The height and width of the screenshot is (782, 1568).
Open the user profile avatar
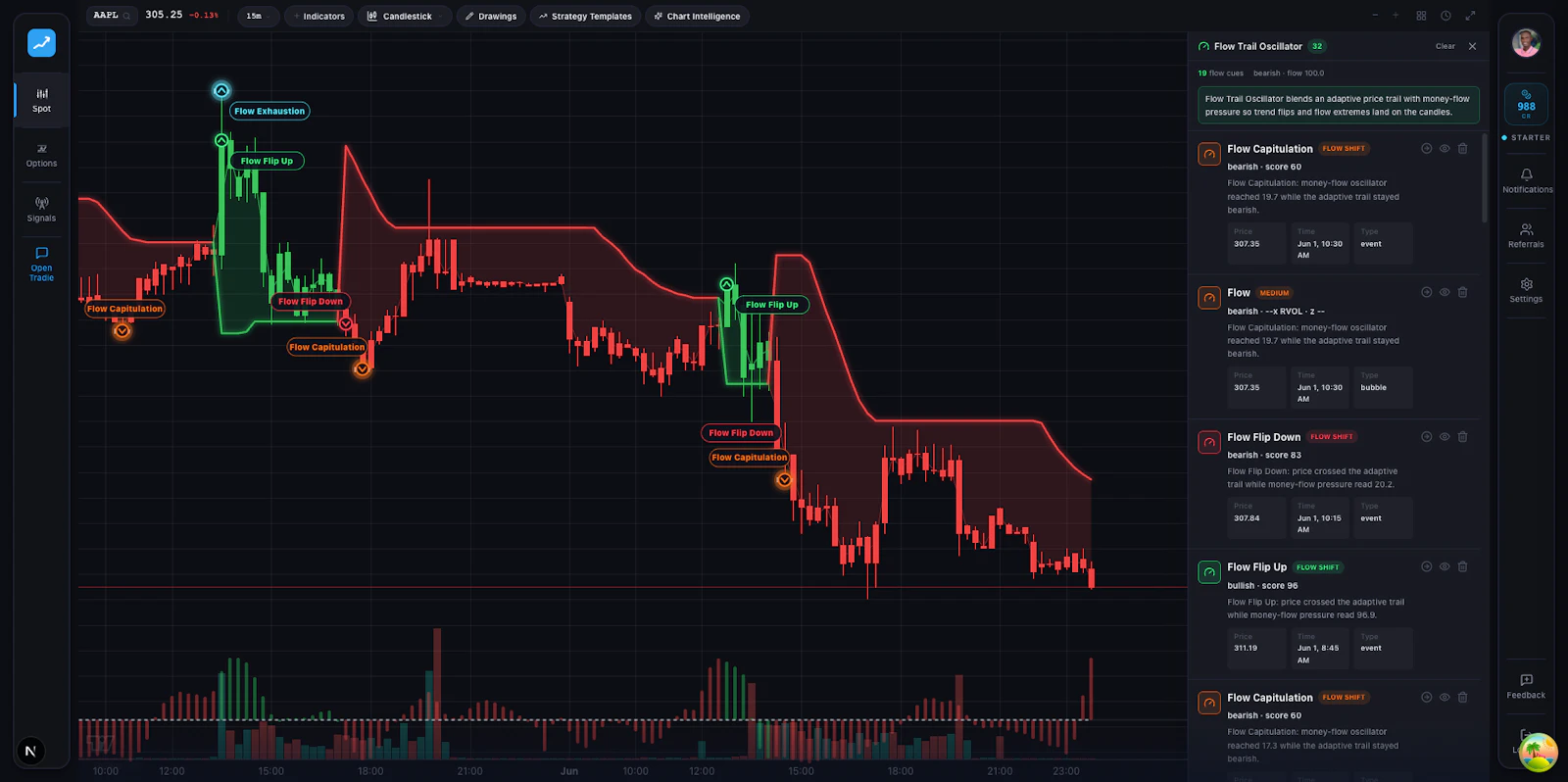[x=1526, y=42]
